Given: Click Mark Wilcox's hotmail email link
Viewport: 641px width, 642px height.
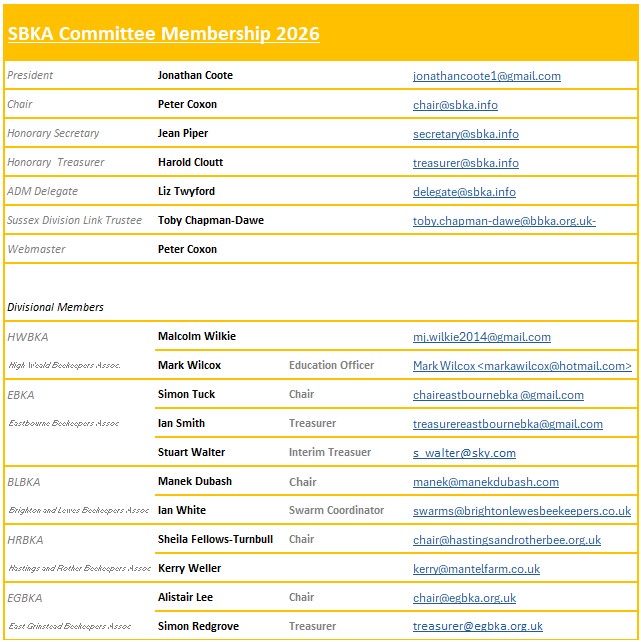Looking at the screenshot, I should click(522, 366).
